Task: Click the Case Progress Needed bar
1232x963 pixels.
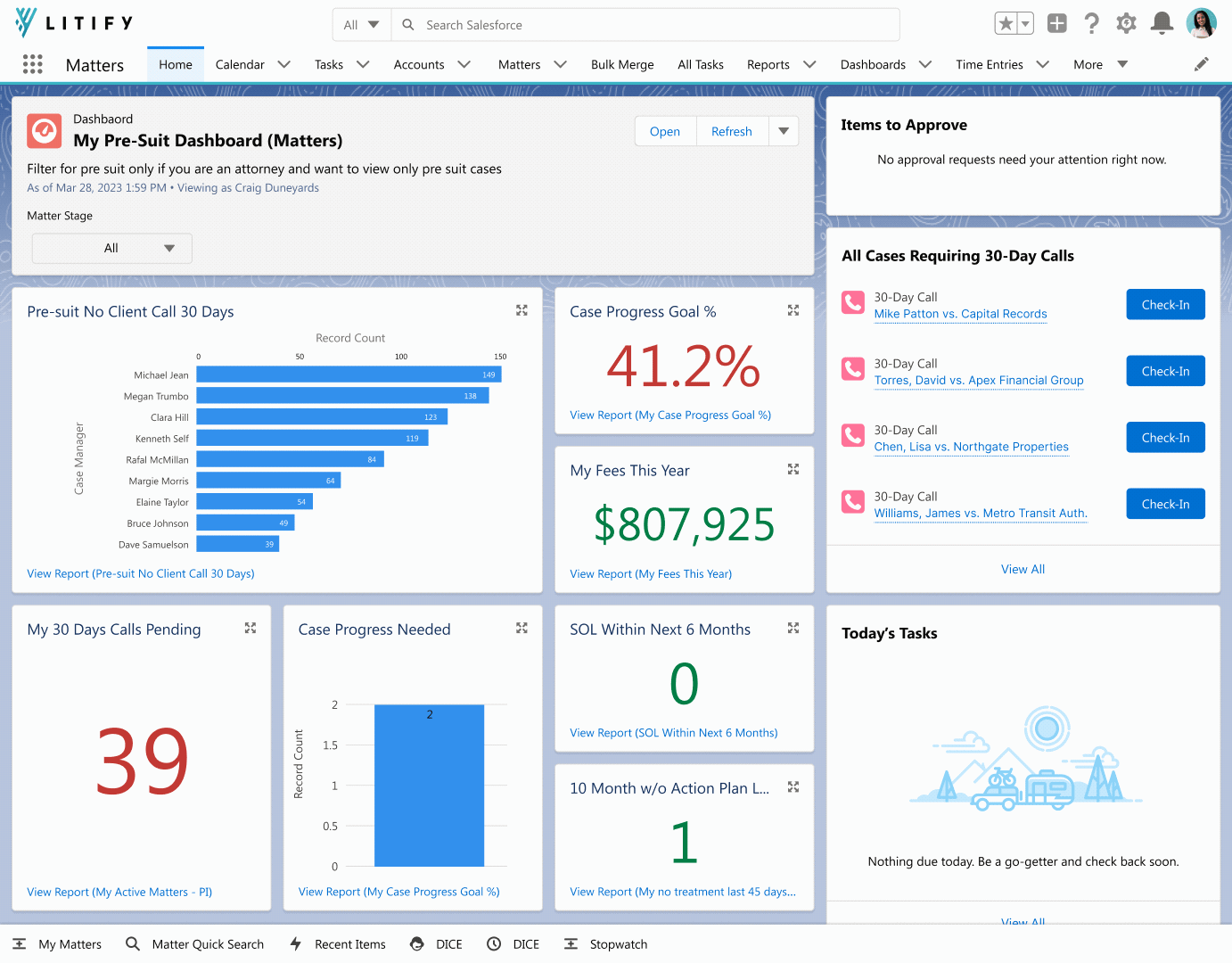Action: [429, 786]
